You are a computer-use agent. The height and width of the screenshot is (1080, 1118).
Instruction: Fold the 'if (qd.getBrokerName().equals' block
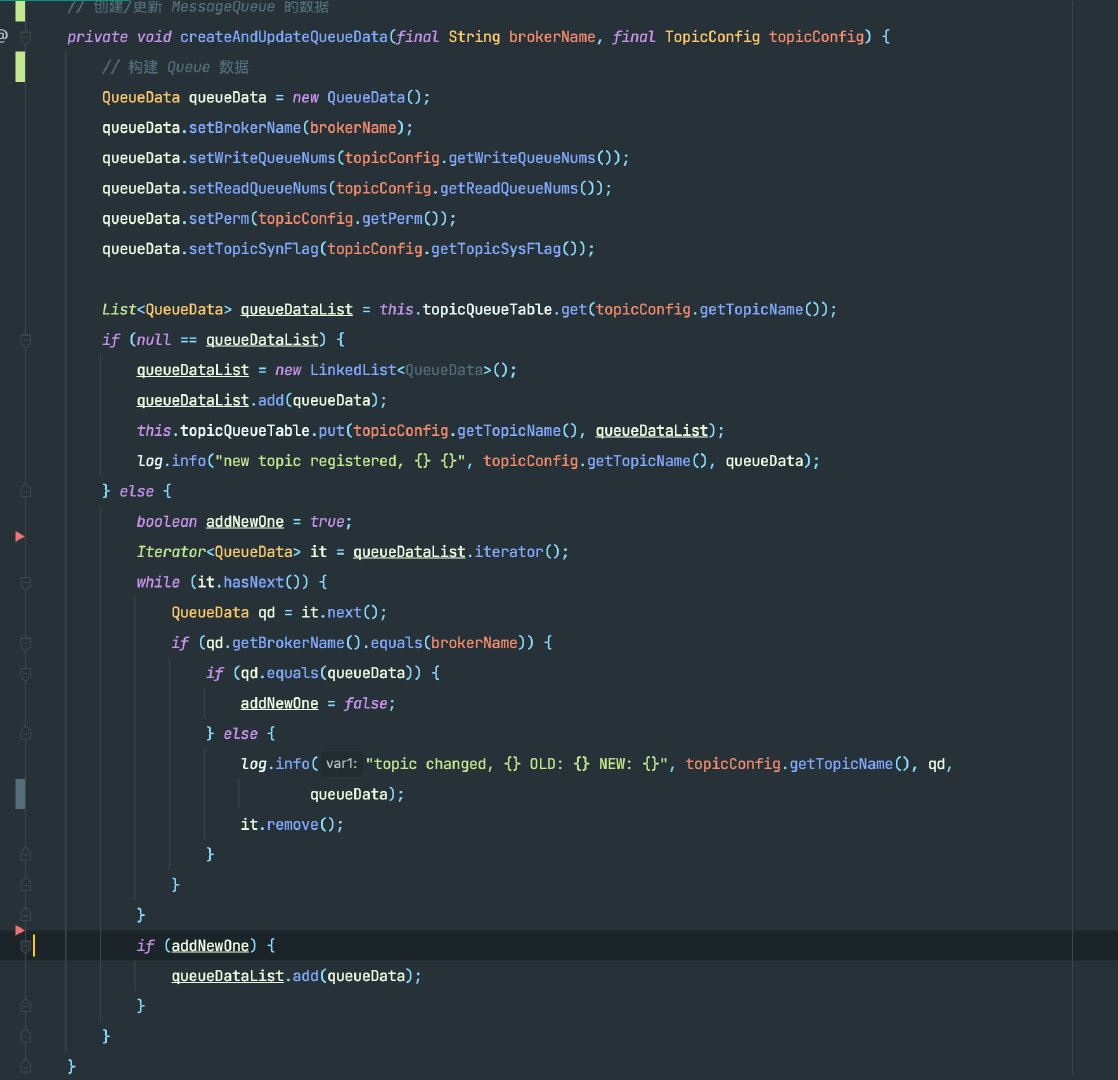[x=26, y=643]
